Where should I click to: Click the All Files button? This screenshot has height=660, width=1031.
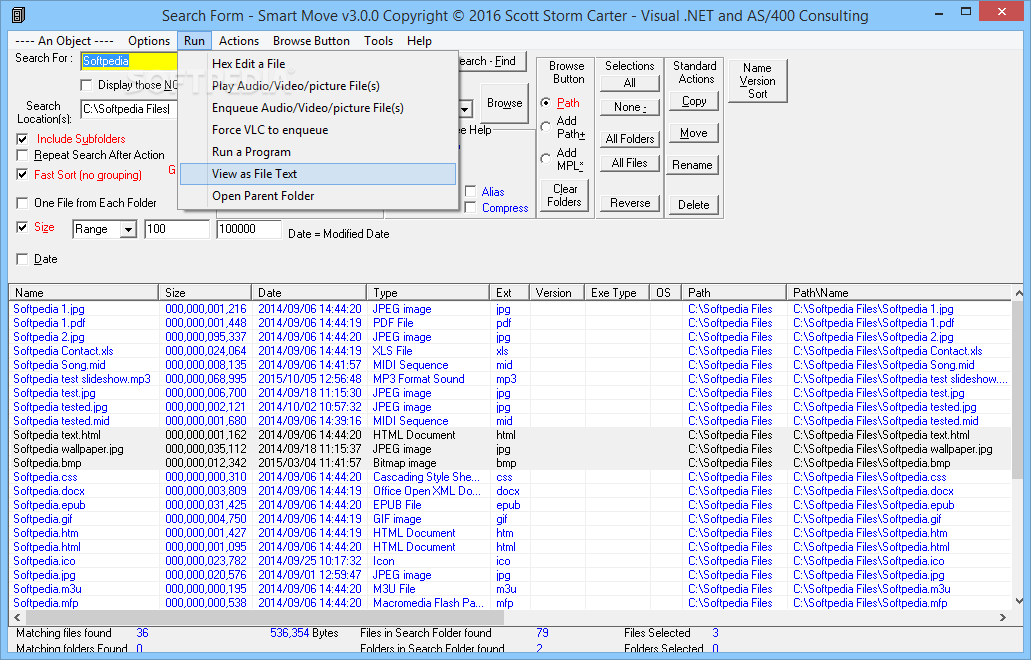coord(629,163)
